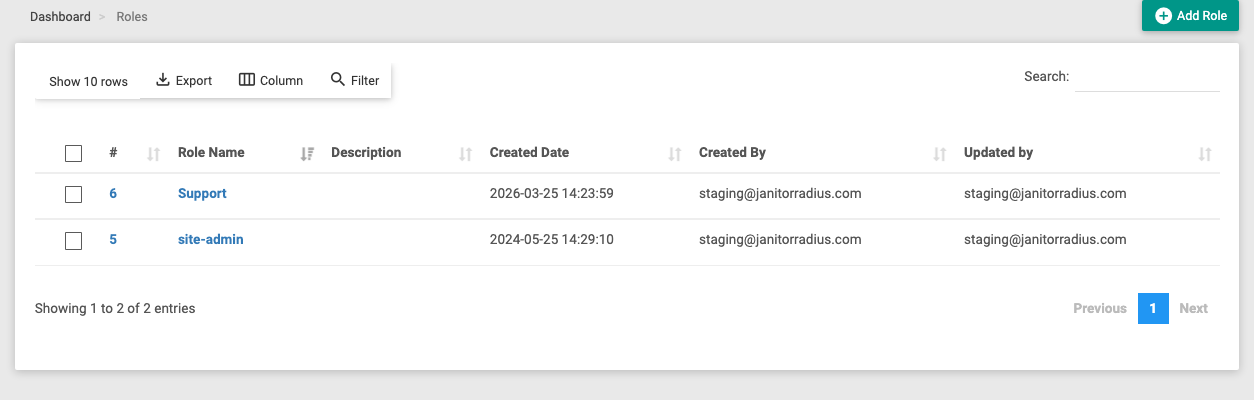Open the Support role link
Image resolution: width=1254 pixels, height=400 pixels.
(202, 193)
